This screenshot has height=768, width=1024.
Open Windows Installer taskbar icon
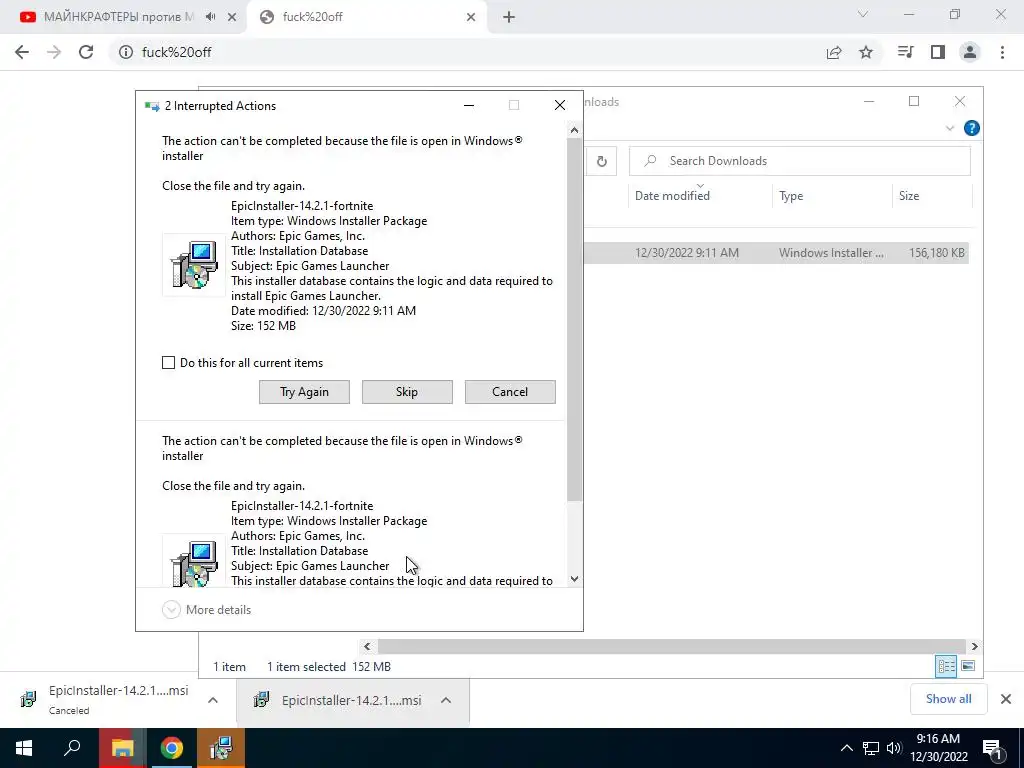coord(221,748)
